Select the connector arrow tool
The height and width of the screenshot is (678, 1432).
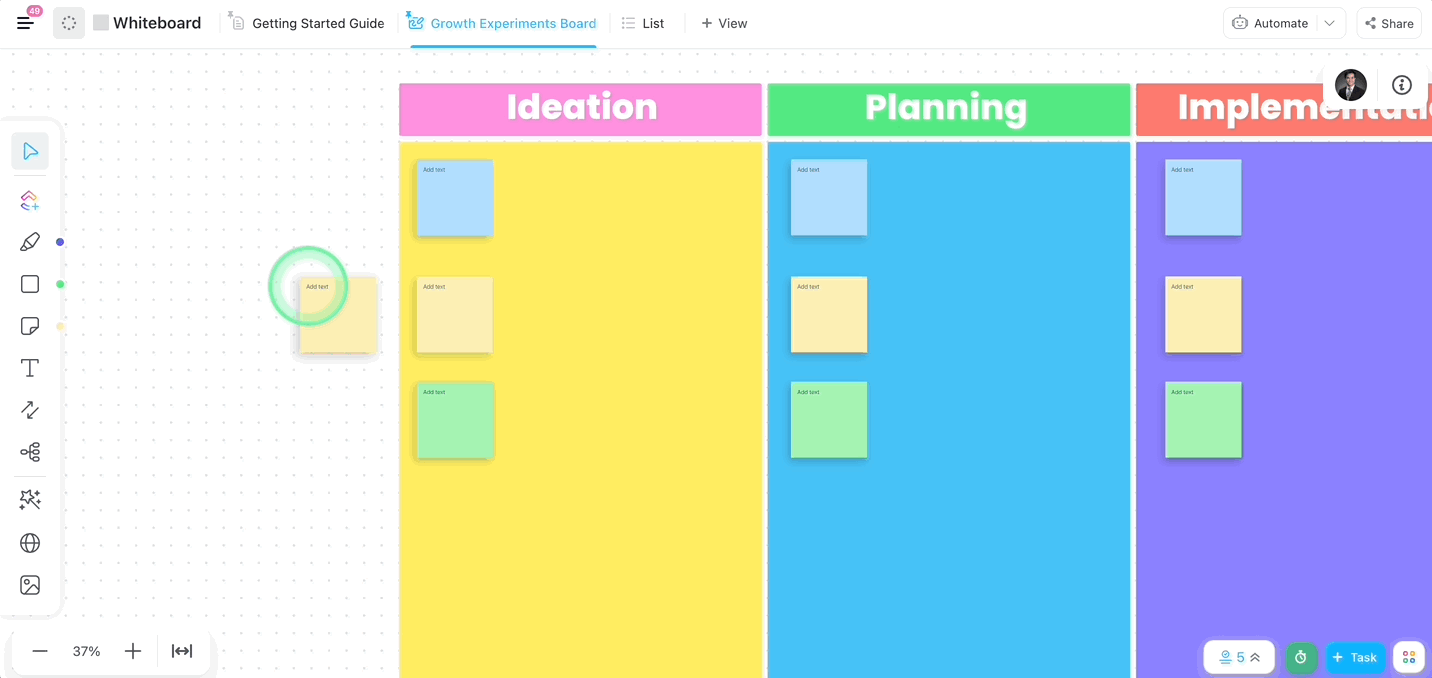[30, 410]
